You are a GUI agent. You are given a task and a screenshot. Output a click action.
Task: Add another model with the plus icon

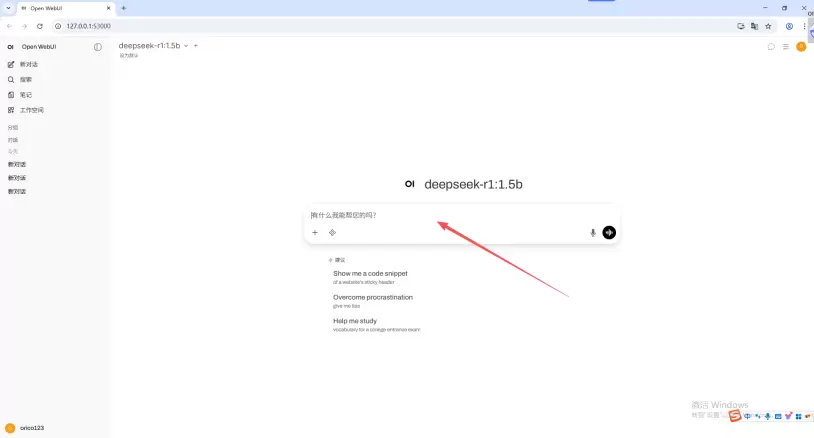196,46
